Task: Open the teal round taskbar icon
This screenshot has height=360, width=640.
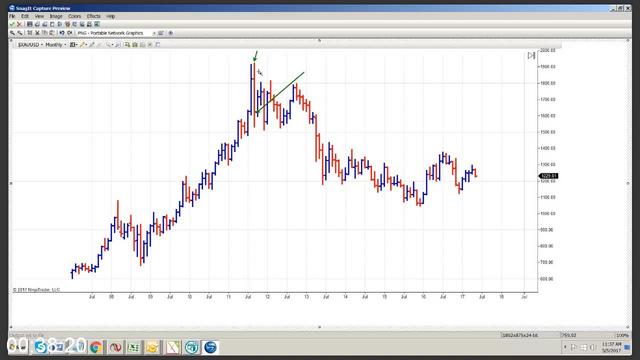Action: 191,347
